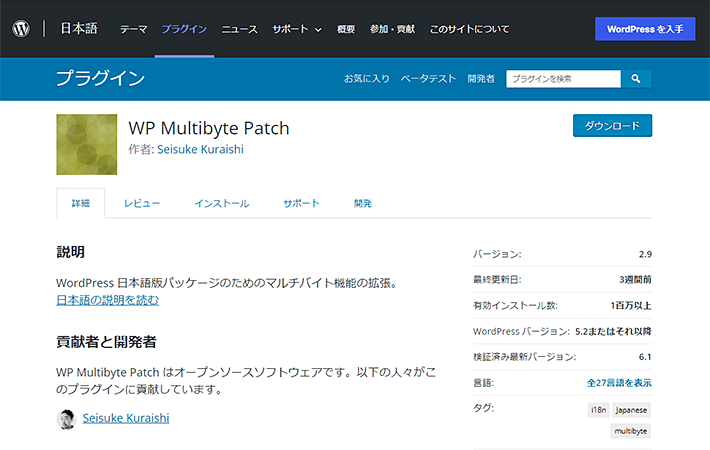
Task: Open the ベータテスト link
Action: 428,79
